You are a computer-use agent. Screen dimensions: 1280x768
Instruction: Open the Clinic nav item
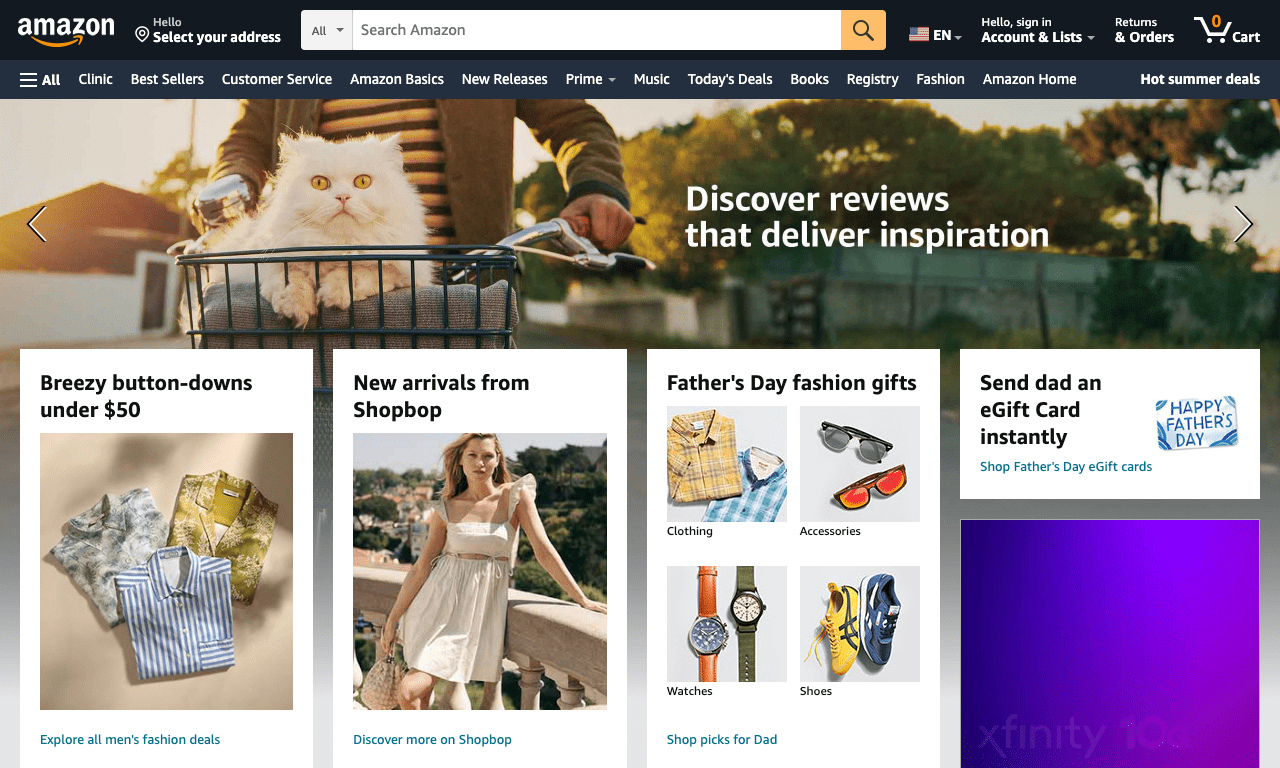(x=95, y=79)
